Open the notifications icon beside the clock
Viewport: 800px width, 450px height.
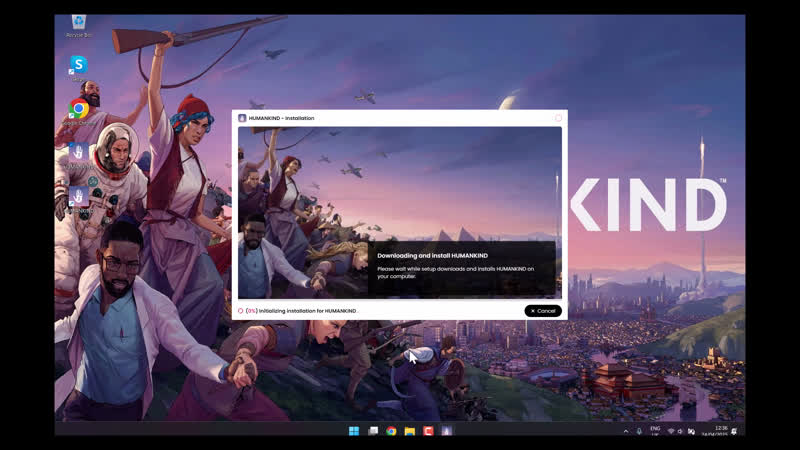coord(734,431)
